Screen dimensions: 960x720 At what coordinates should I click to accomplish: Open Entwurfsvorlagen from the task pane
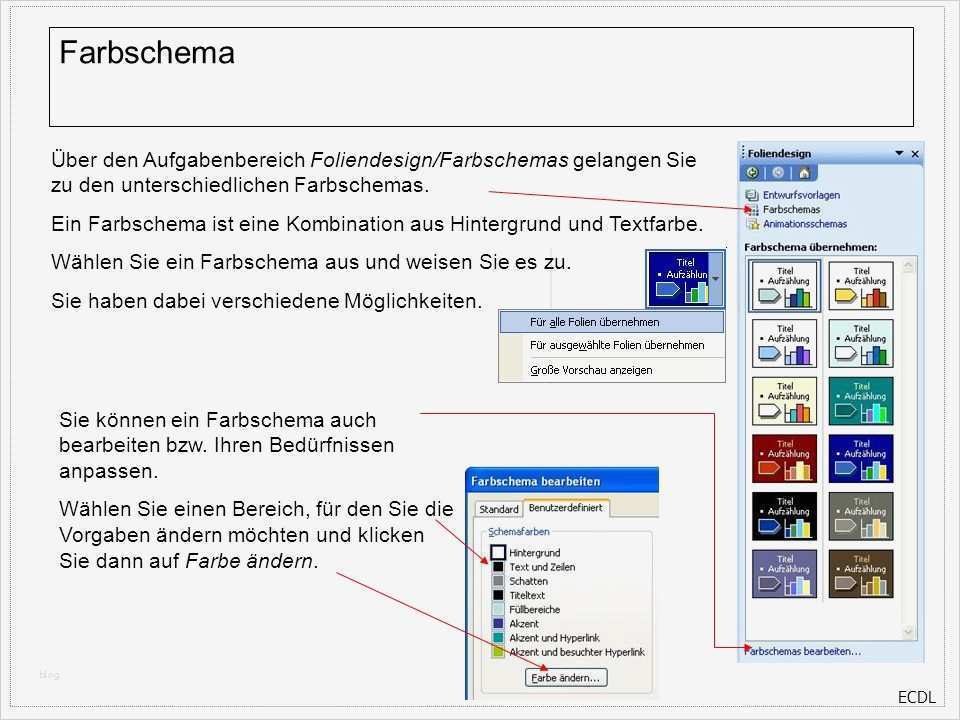point(801,194)
